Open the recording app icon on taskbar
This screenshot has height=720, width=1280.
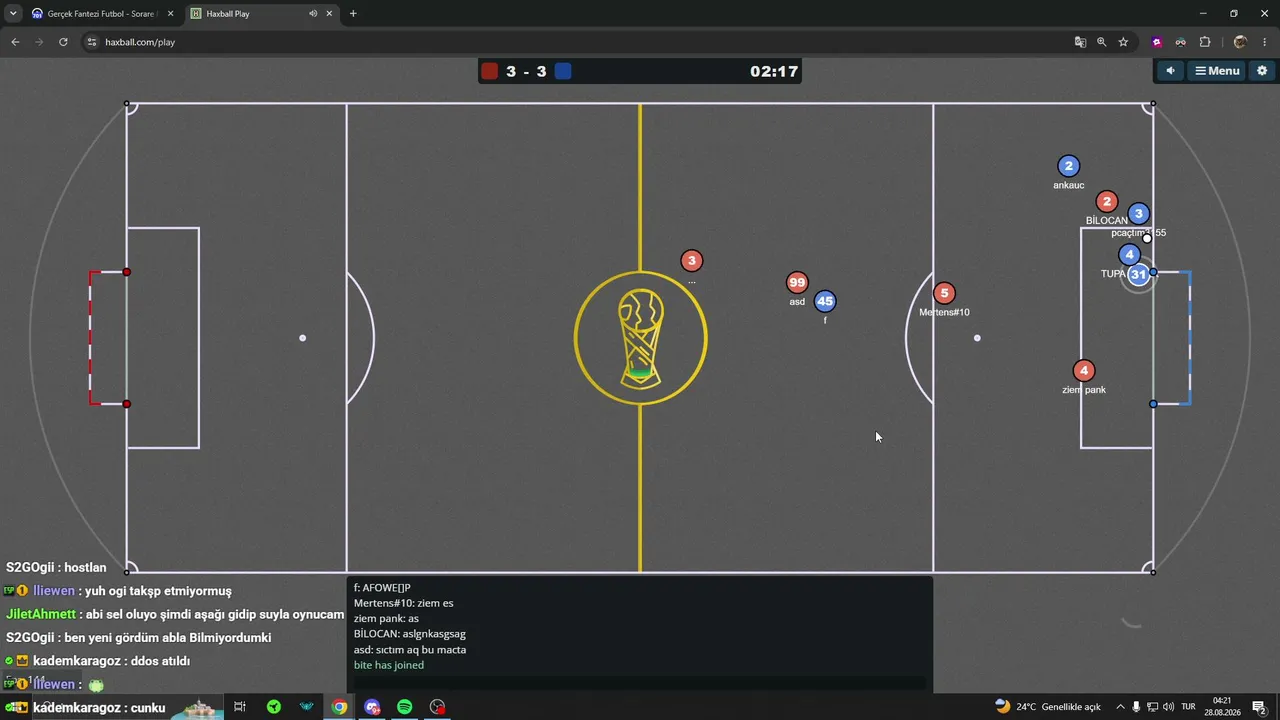point(438,707)
